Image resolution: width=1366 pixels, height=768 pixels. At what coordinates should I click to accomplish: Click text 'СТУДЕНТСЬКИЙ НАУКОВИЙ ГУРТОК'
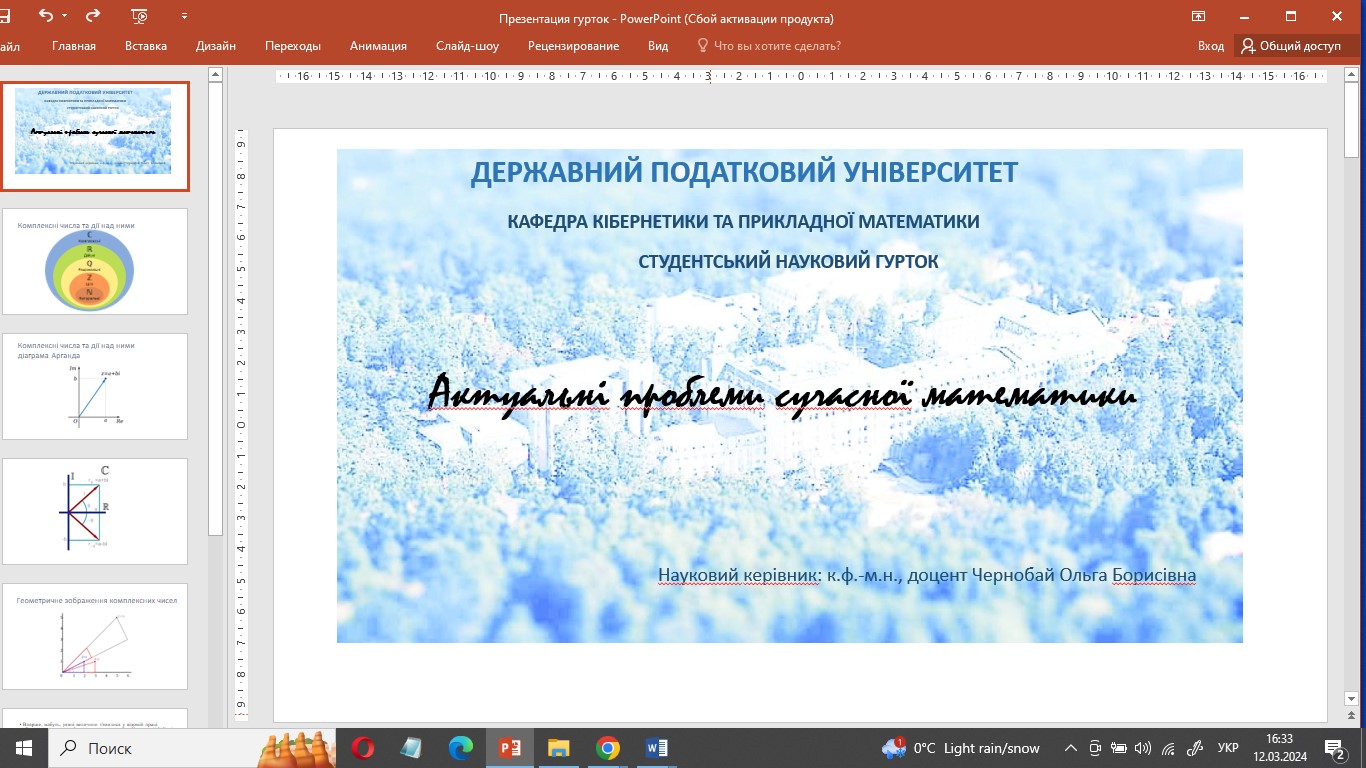pos(788,261)
